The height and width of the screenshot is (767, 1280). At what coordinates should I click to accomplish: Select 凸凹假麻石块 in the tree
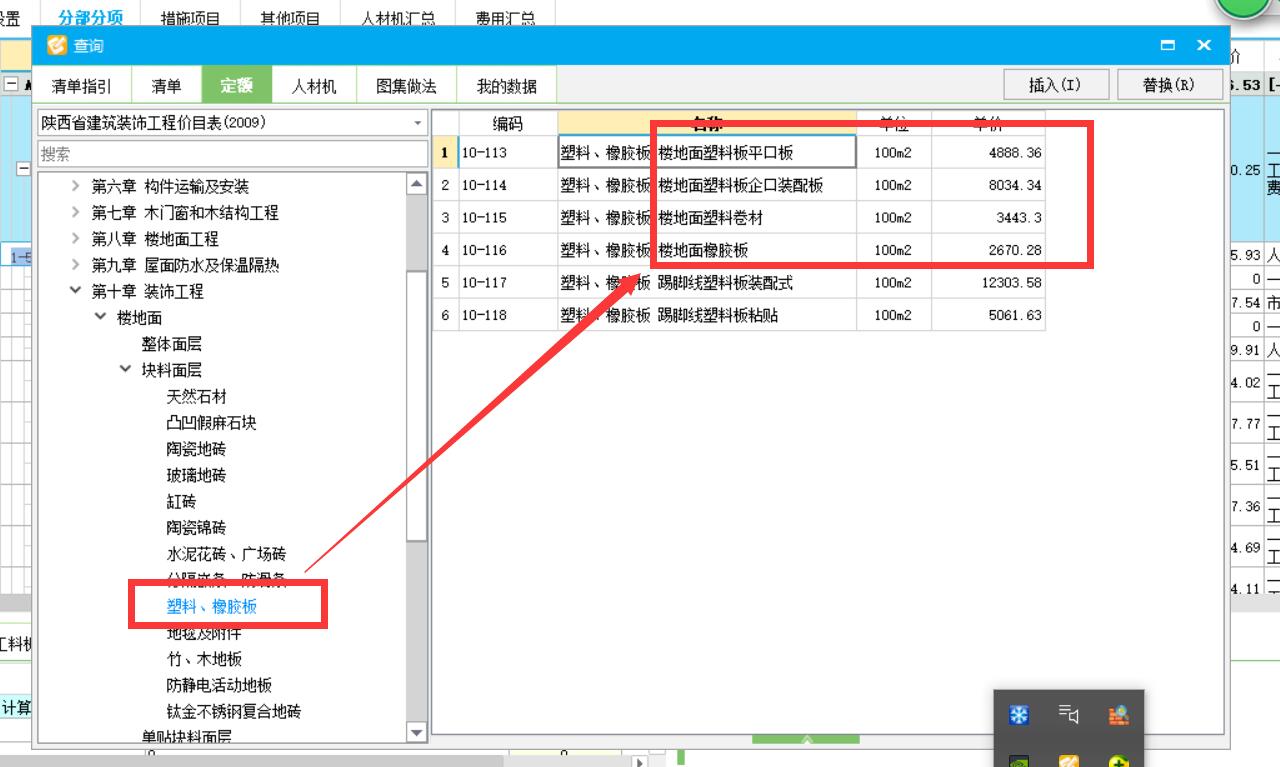point(211,422)
